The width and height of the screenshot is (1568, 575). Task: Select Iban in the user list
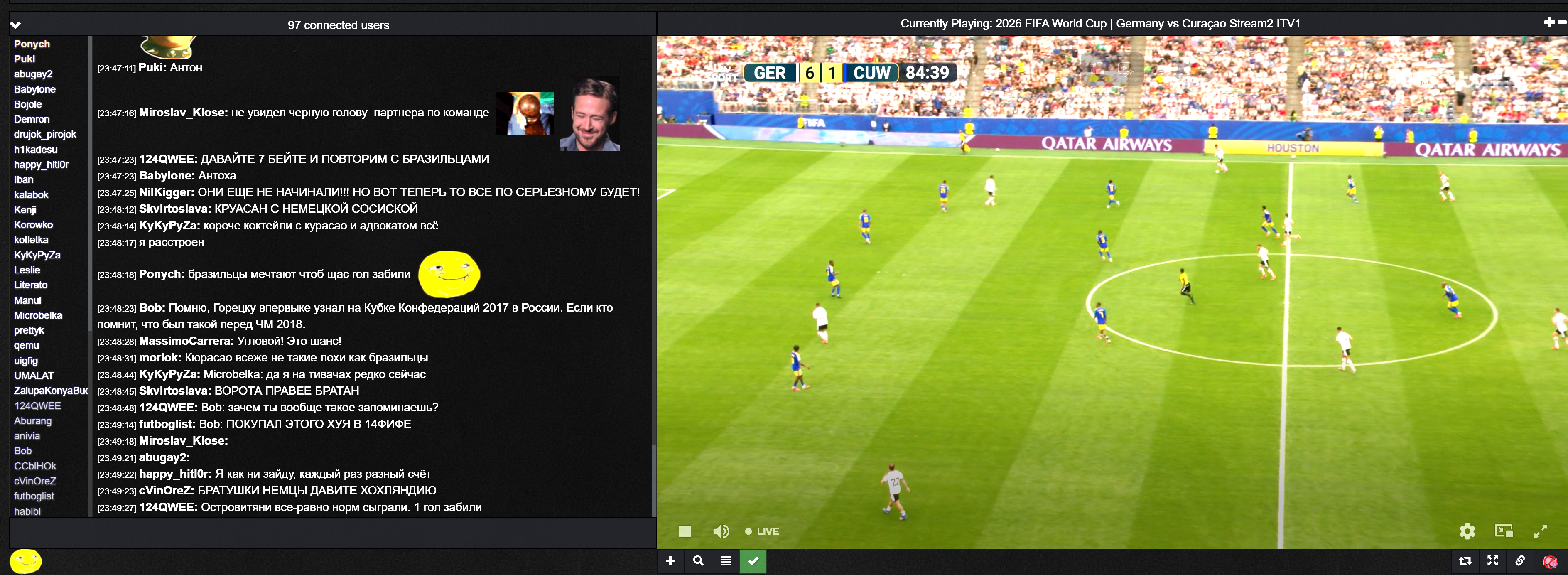click(24, 179)
